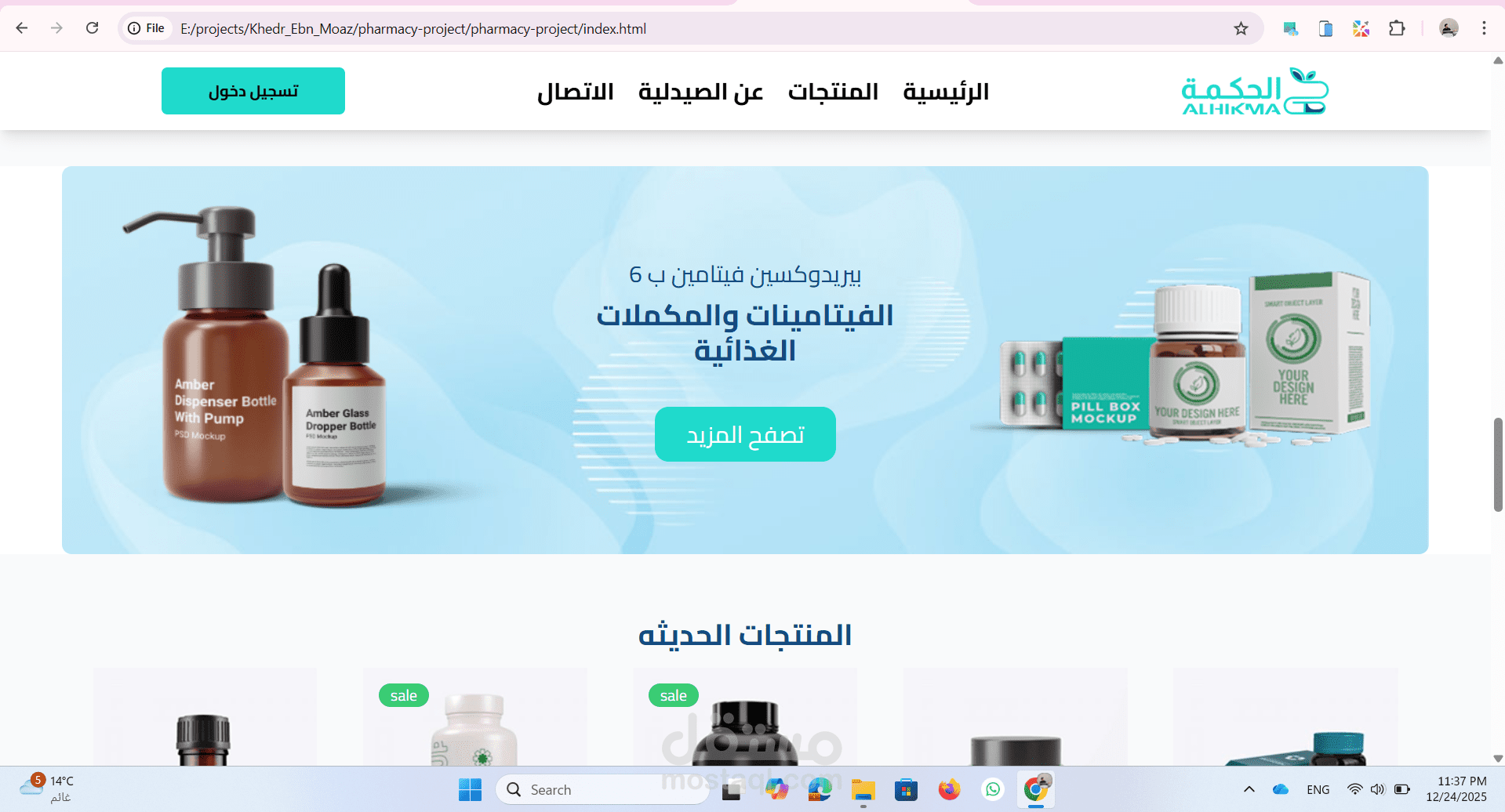Image resolution: width=1505 pixels, height=812 pixels.
Task: Click the تسجيل دخول login button
Action: 253,91
